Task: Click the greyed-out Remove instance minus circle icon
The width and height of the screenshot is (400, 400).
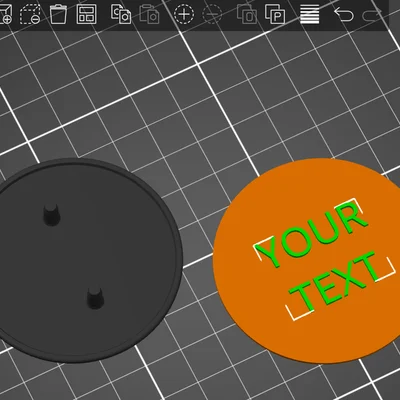Action: (212, 14)
